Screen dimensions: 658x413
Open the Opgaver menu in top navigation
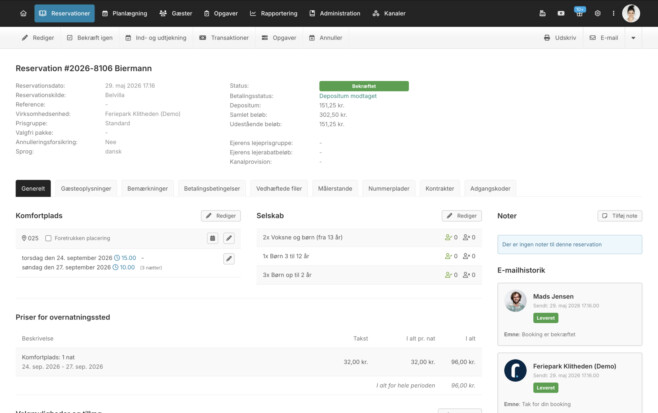(x=221, y=13)
